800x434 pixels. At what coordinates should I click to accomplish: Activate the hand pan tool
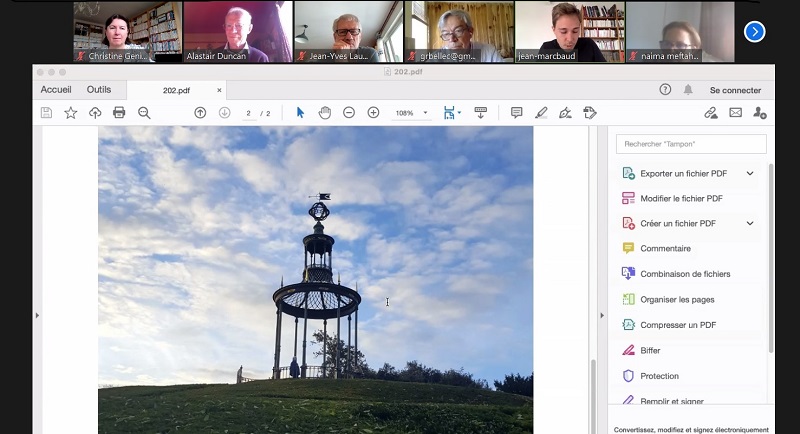pyautogui.click(x=324, y=113)
